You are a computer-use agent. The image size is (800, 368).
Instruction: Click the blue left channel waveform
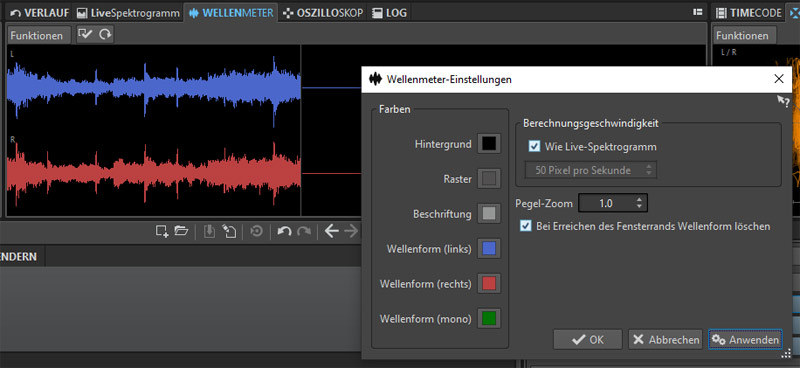[153, 88]
